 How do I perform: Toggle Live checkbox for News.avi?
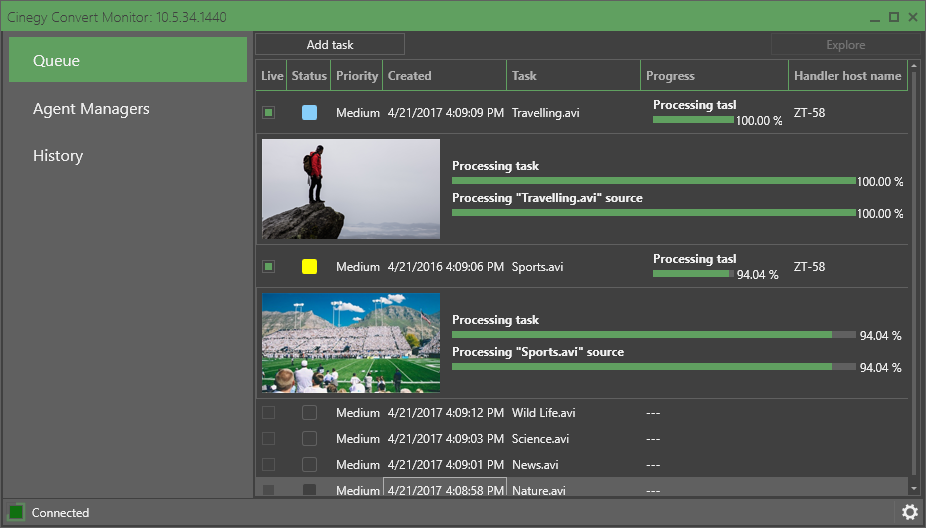[269, 464]
